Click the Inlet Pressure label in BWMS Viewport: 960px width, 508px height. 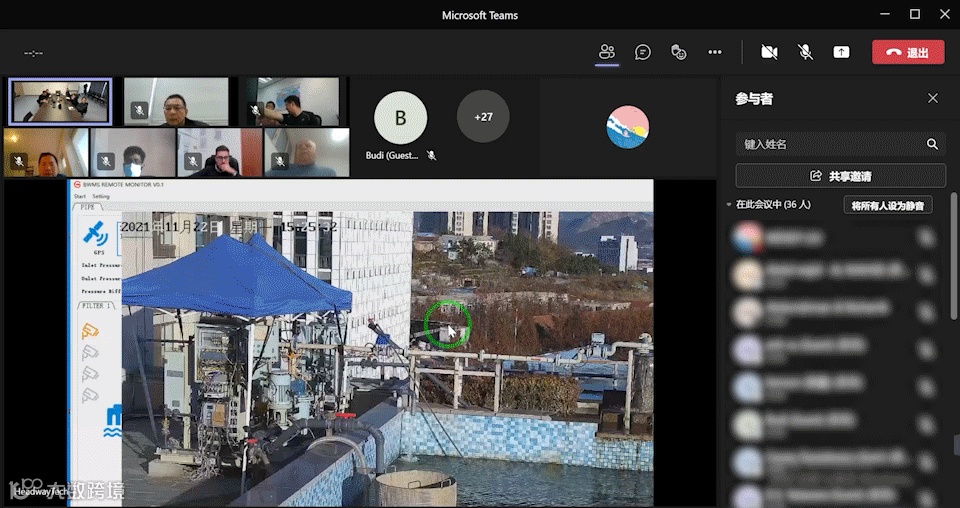(101, 265)
